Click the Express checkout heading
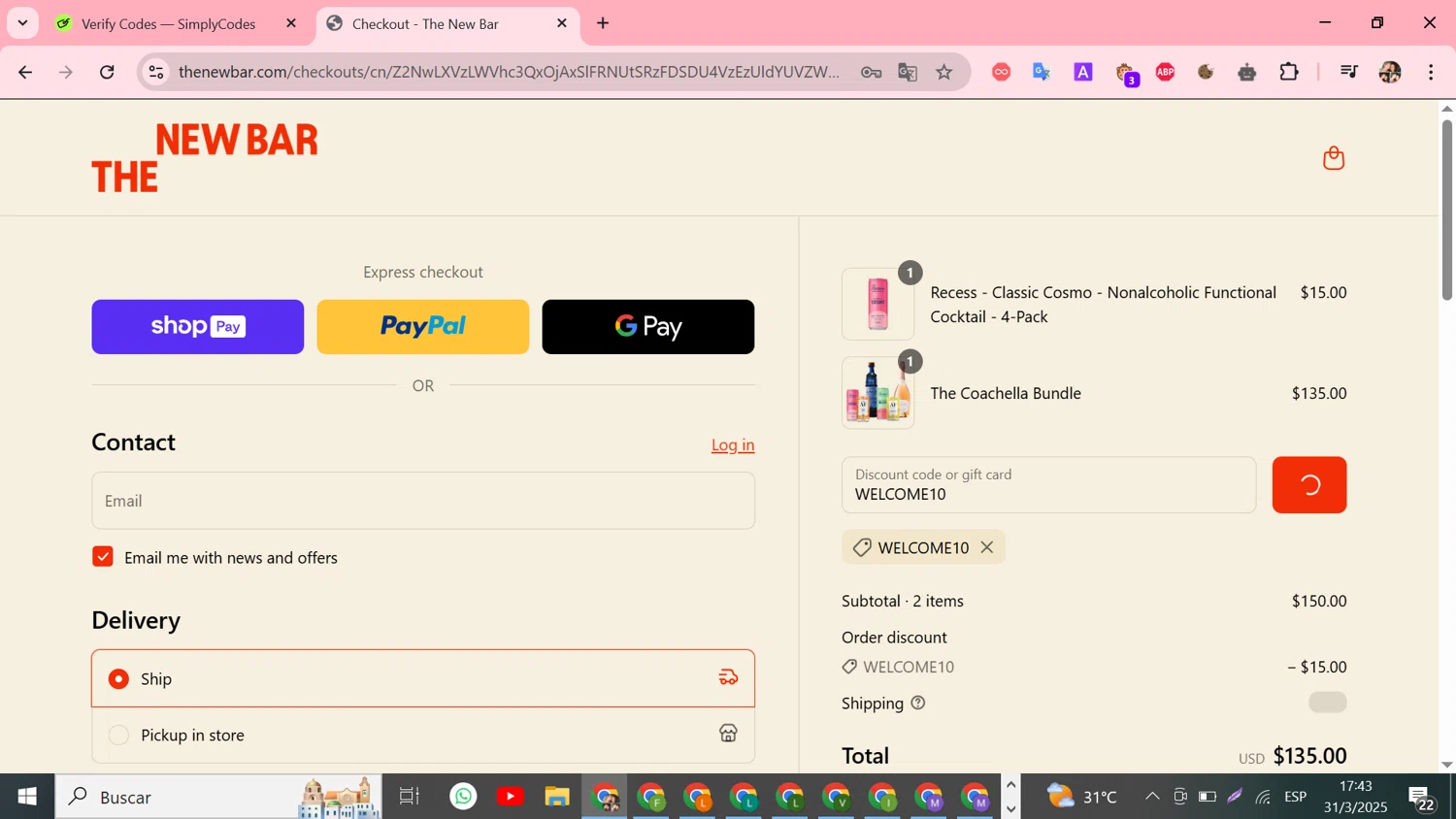This screenshot has height=819, width=1456. [x=423, y=272]
